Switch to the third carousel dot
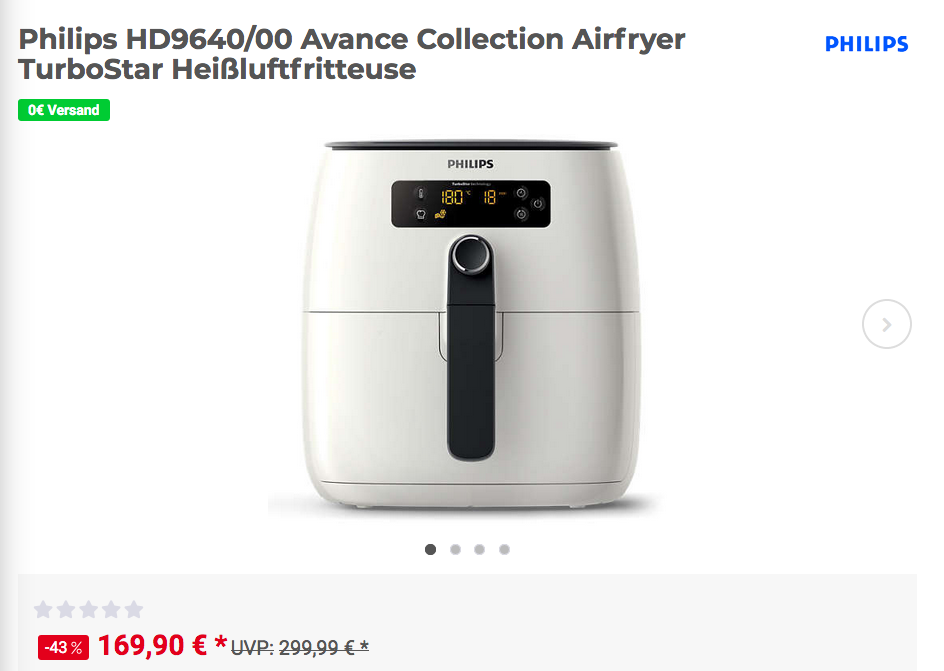 [479, 549]
